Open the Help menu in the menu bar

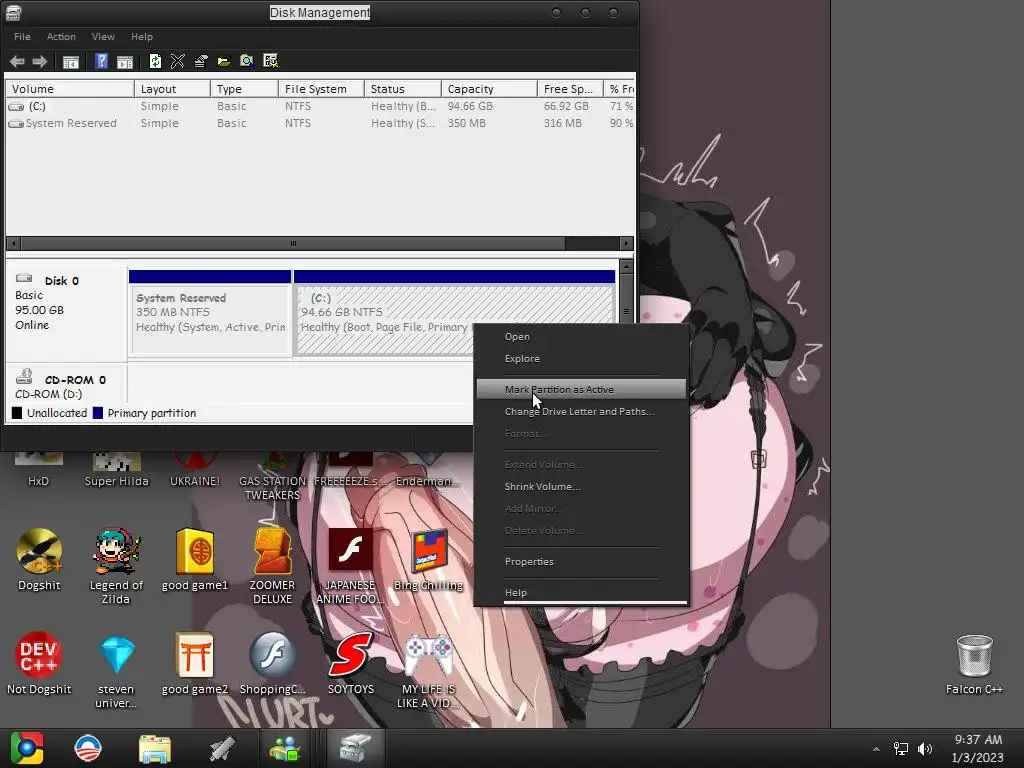pos(142,37)
